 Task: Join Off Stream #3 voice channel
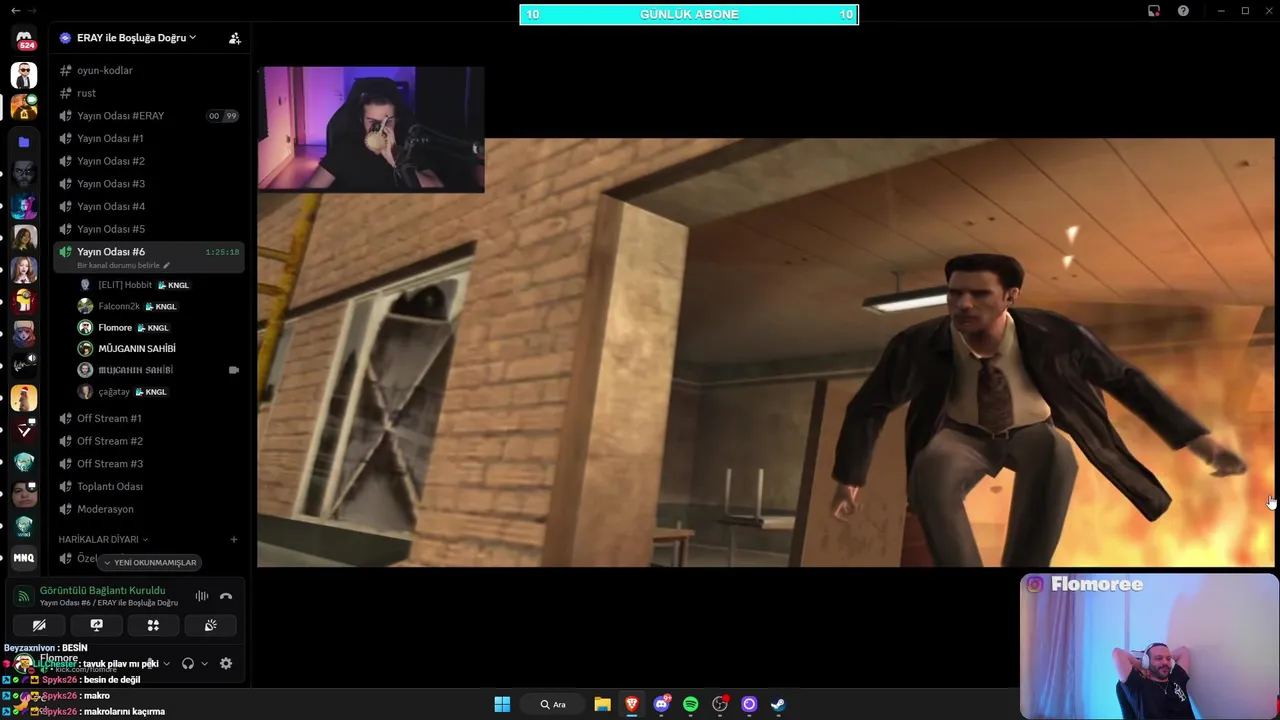pyautogui.click(x=150, y=464)
